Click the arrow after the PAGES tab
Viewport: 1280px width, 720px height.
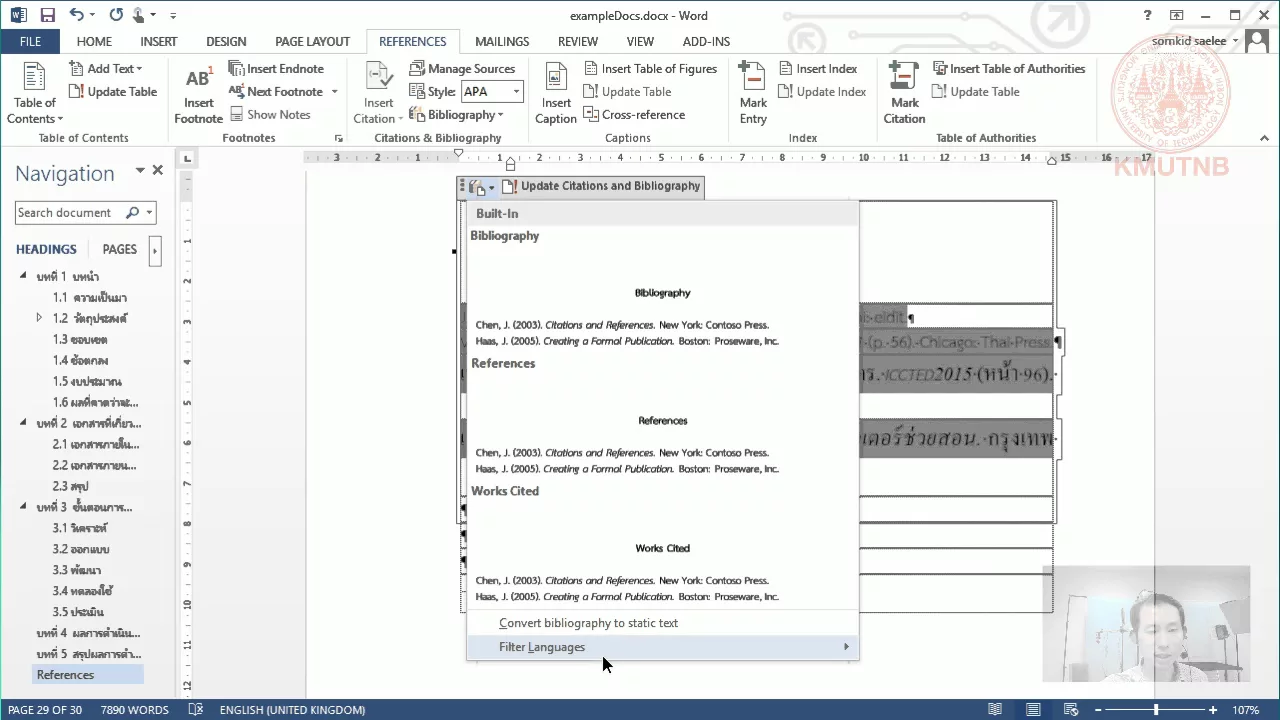point(154,250)
